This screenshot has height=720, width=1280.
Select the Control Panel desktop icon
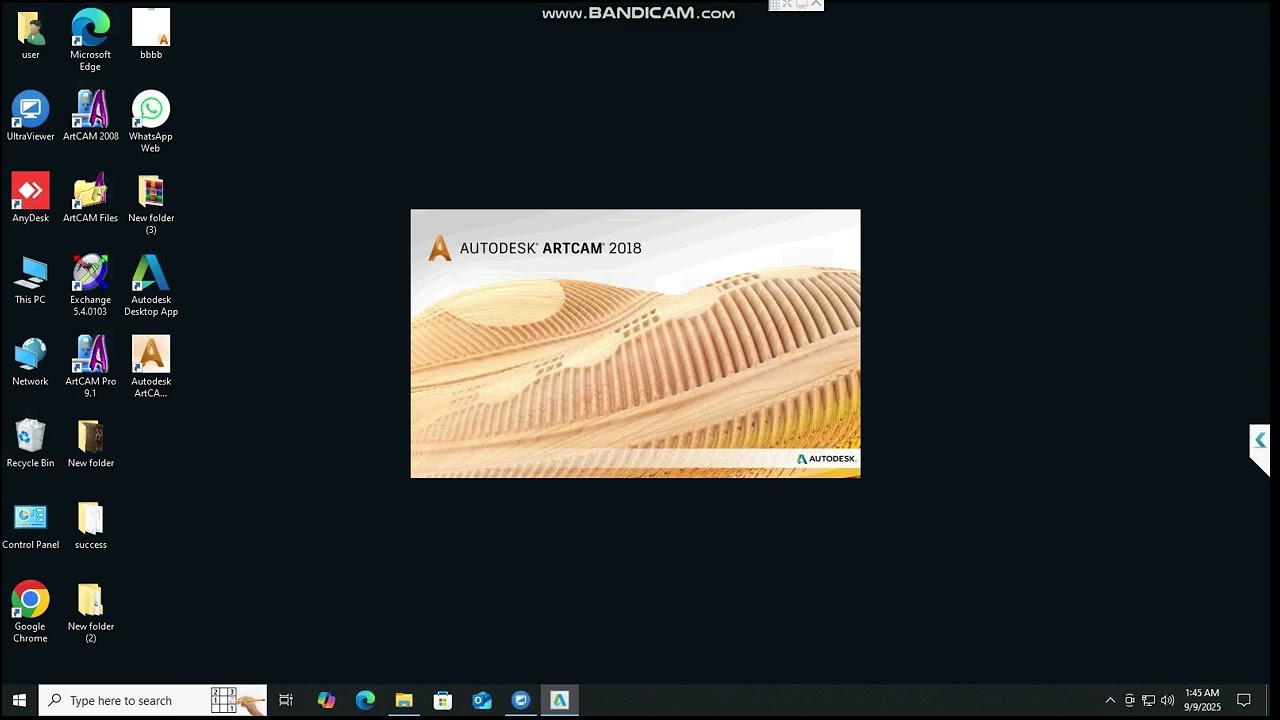(x=30, y=526)
